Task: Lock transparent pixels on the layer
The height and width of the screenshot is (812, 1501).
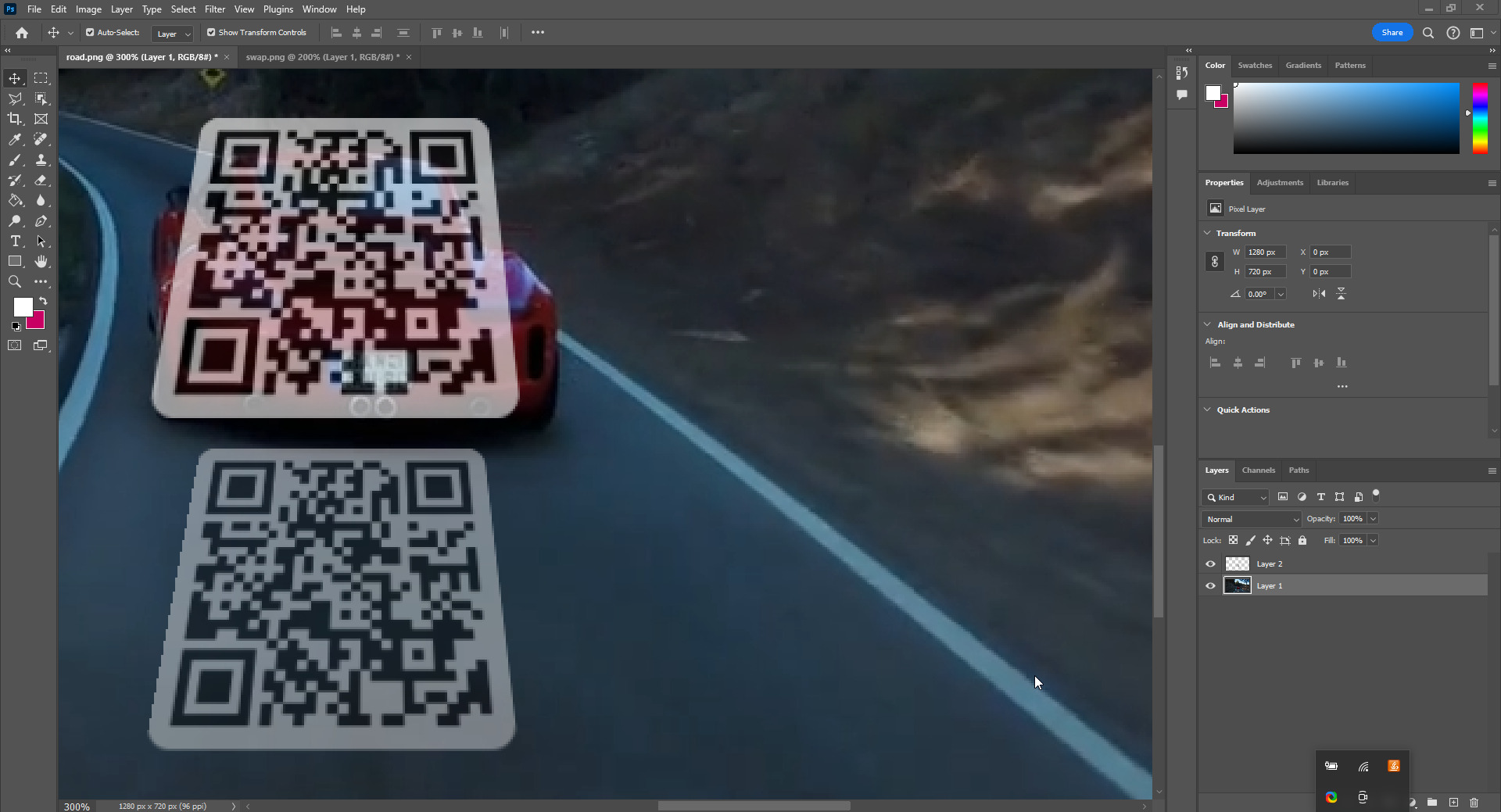Action: pyautogui.click(x=1233, y=540)
